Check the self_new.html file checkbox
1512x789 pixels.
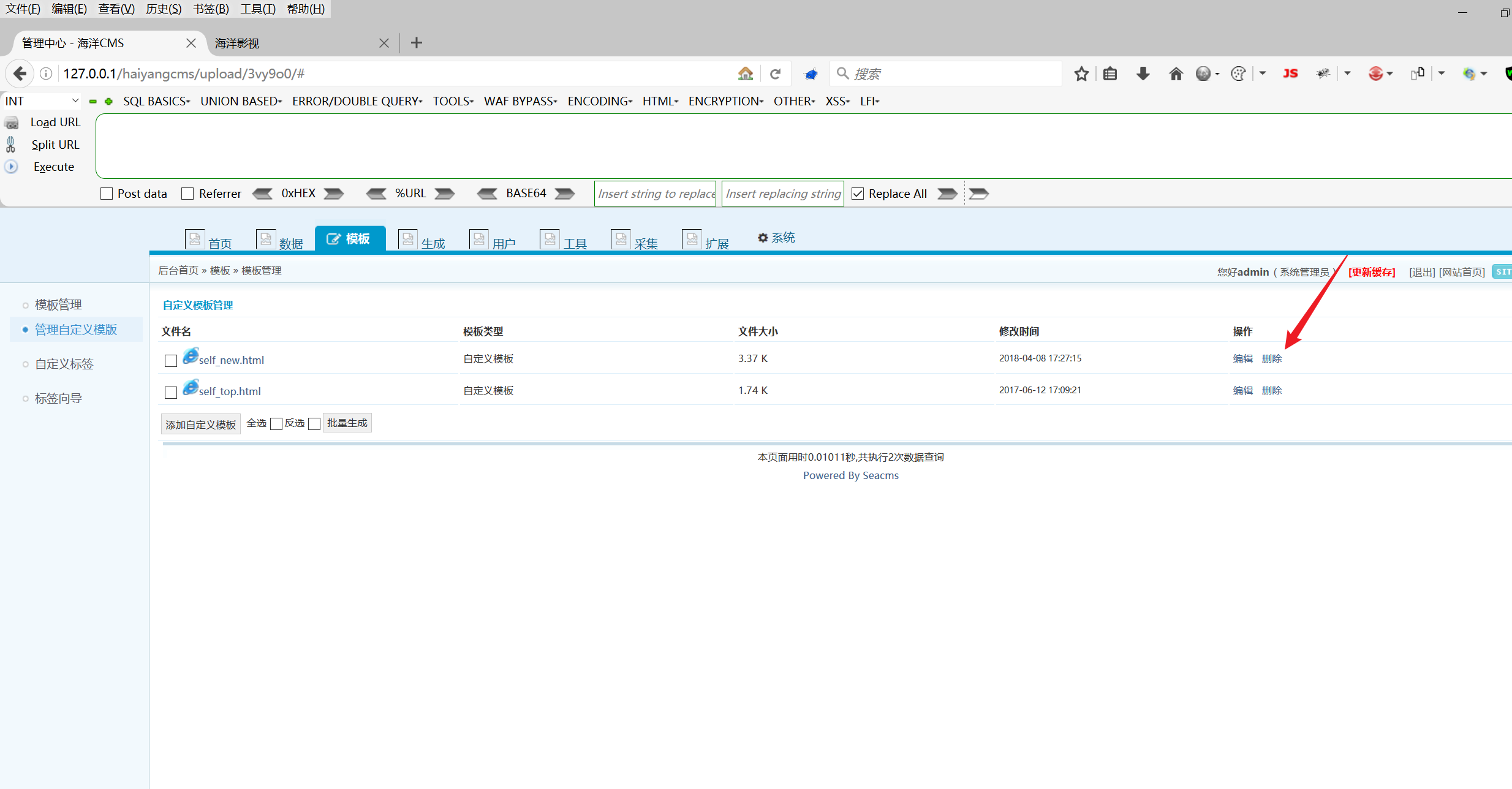pyautogui.click(x=171, y=360)
